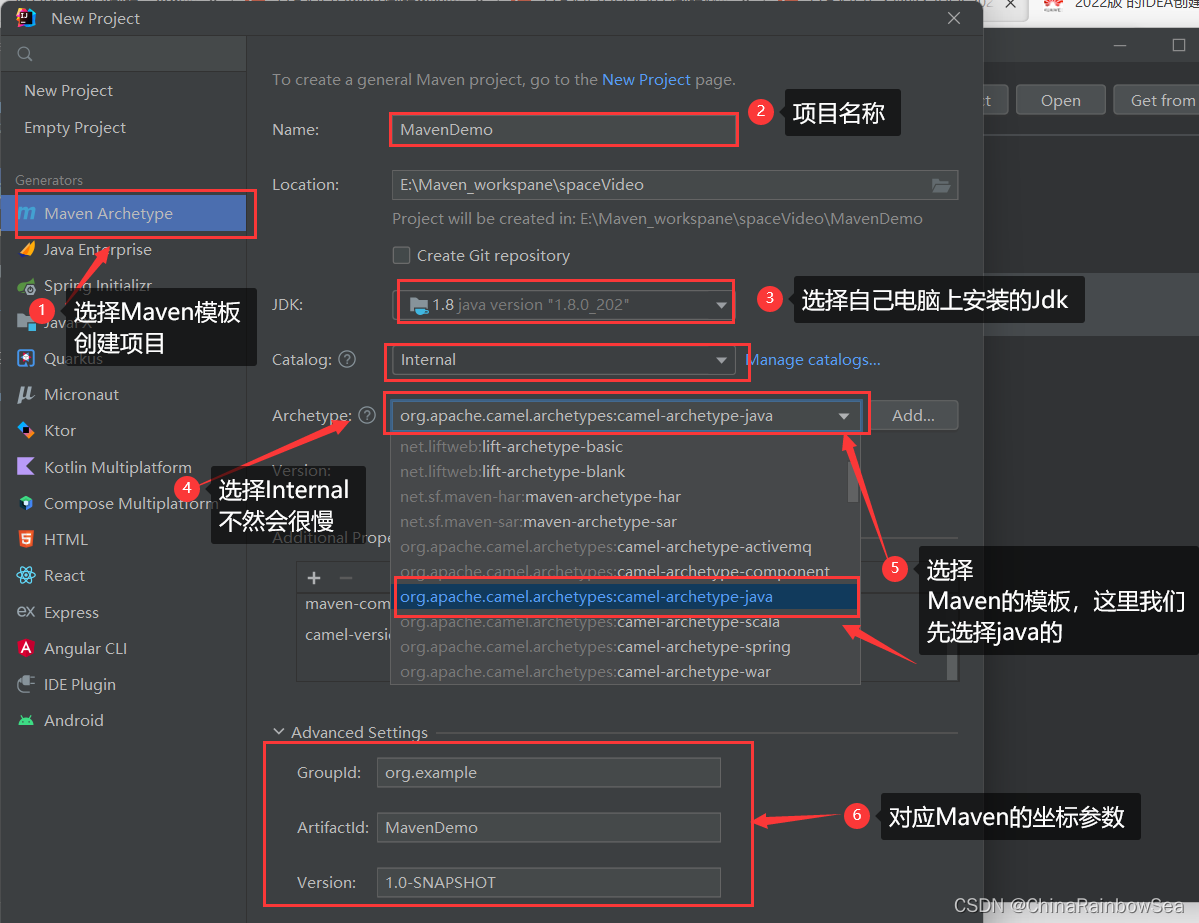Enable Create Git repository checkbox

point(401,255)
